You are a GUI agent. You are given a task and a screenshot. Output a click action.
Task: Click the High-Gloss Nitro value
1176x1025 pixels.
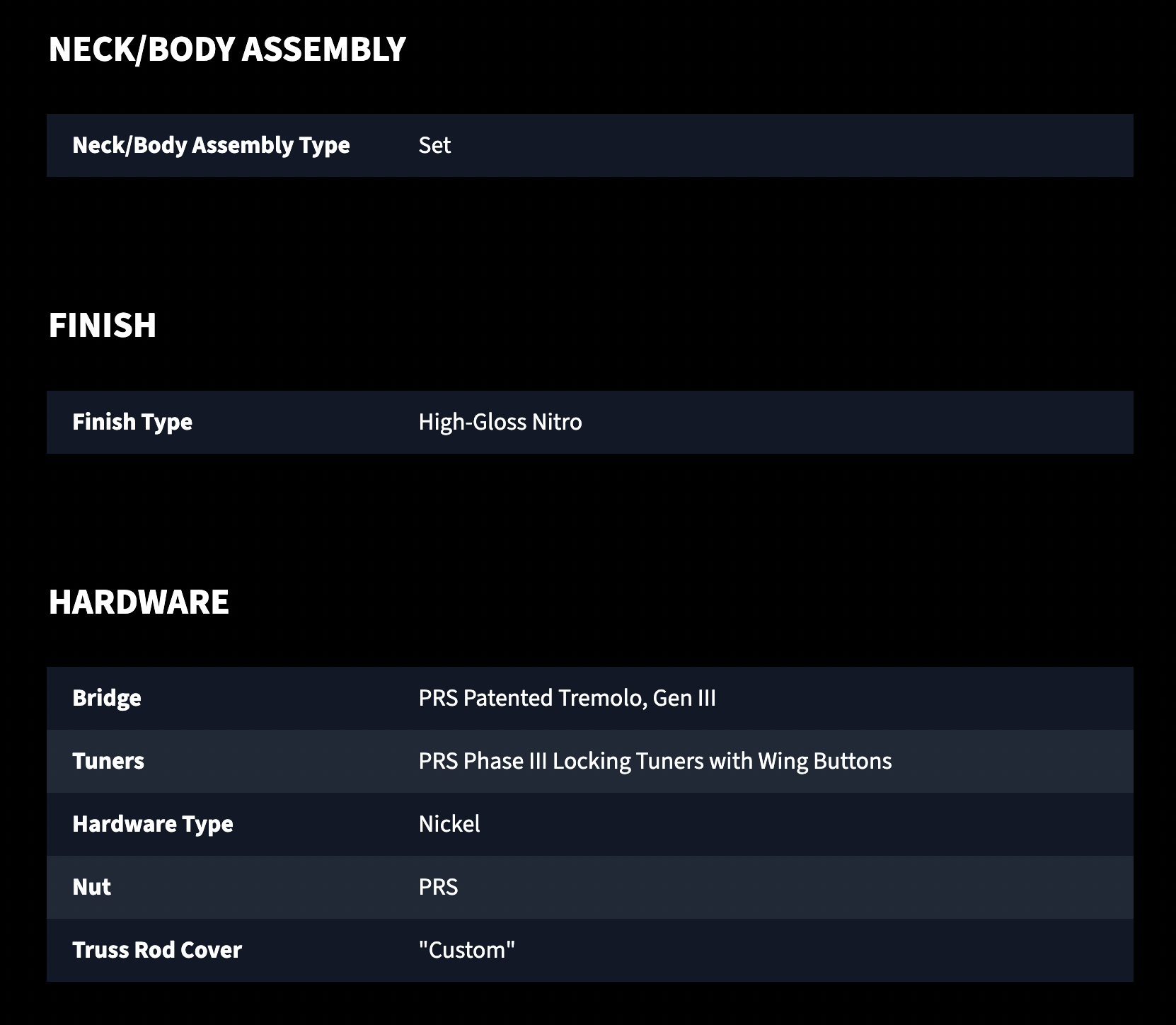(500, 422)
